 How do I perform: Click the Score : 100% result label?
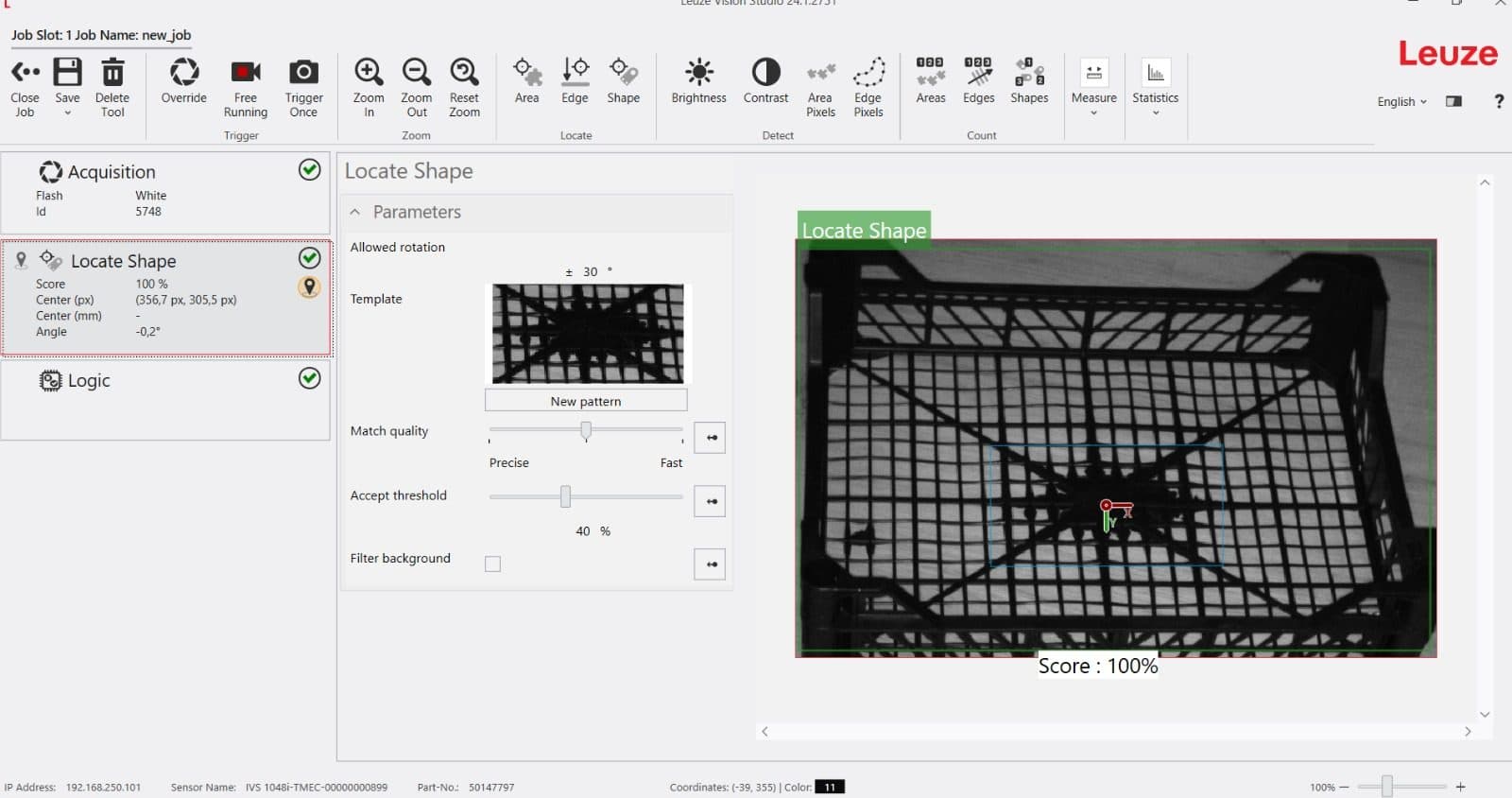[1098, 666]
